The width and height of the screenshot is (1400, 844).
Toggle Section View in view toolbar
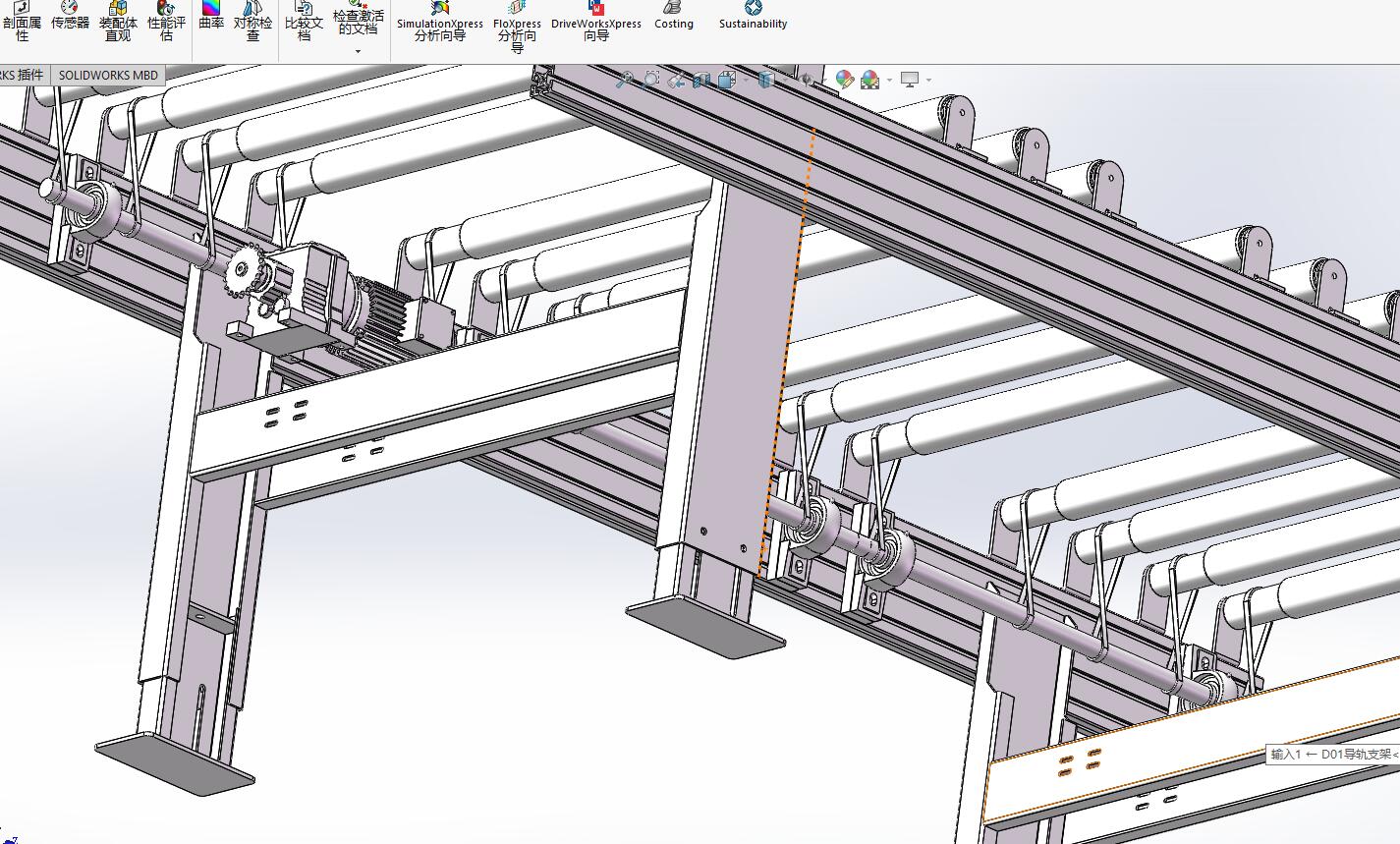pyautogui.click(x=700, y=80)
